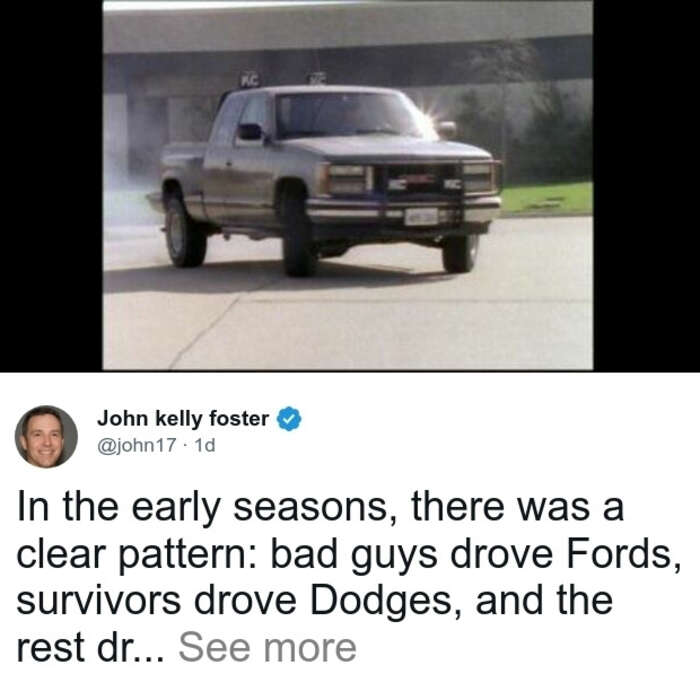Image resolution: width=700 pixels, height=700 pixels.
Task: Click the truck's front grille in image
Action: click(417, 181)
